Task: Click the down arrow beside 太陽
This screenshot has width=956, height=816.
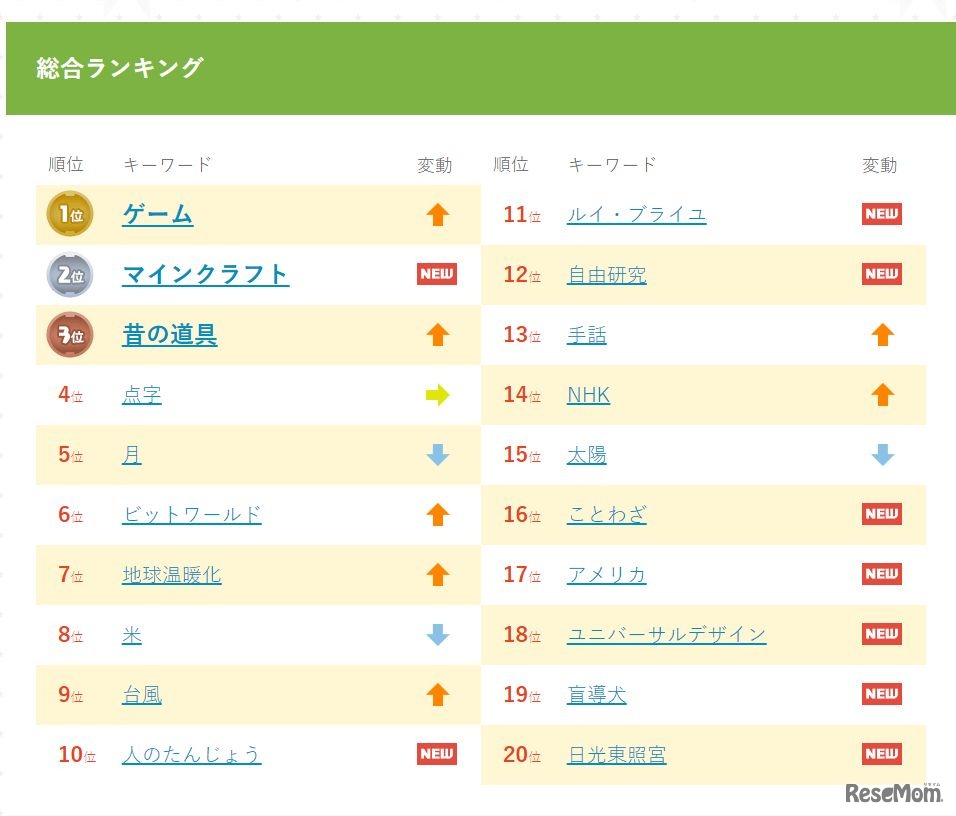Action: [x=881, y=454]
